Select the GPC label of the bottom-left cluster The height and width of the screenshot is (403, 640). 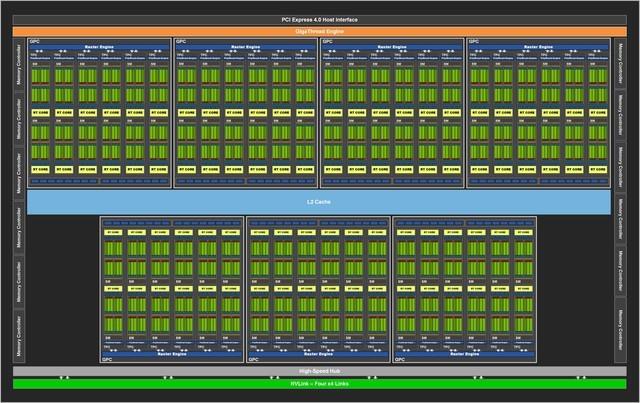tap(107, 357)
